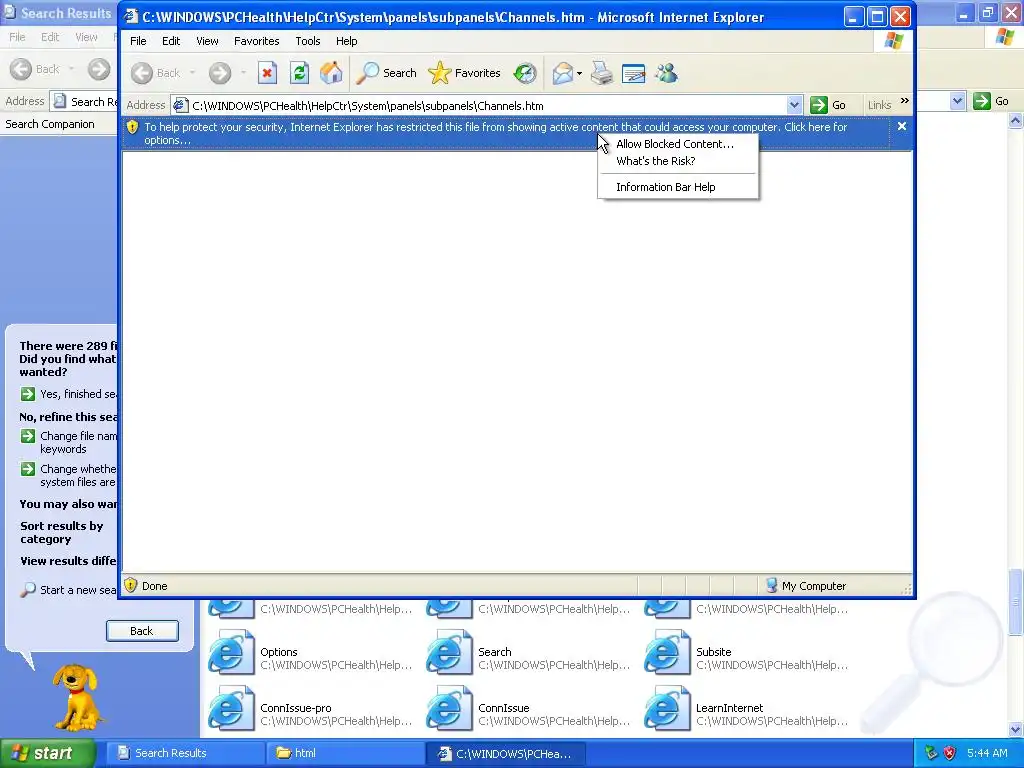Image resolution: width=1024 pixels, height=768 pixels.
Task: Switch to Search Results taskbar button
Action: 185,753
